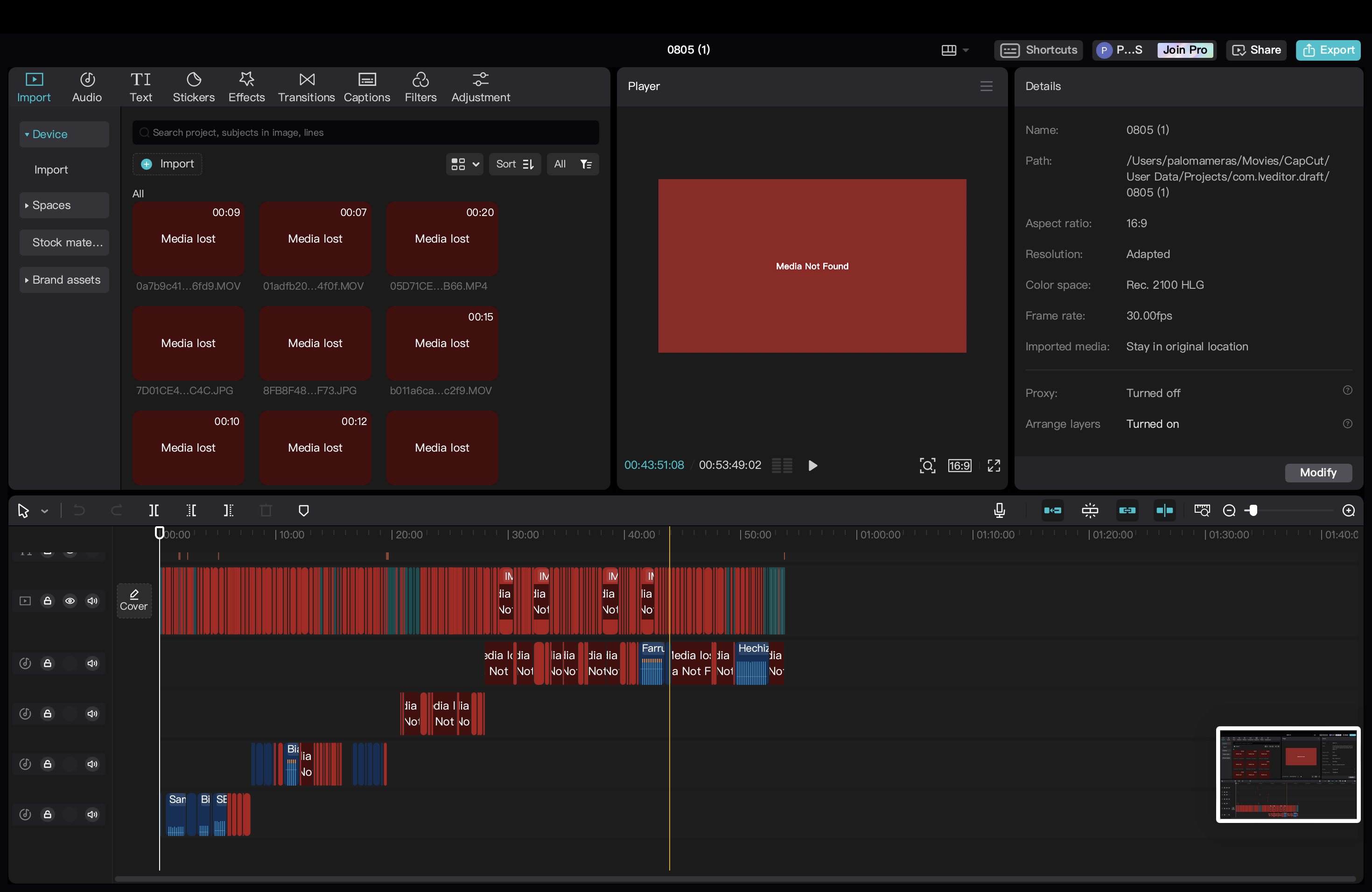Mute the main video track audio
This screenshot has height=892, width=1372.
click(x=92, y=601)
